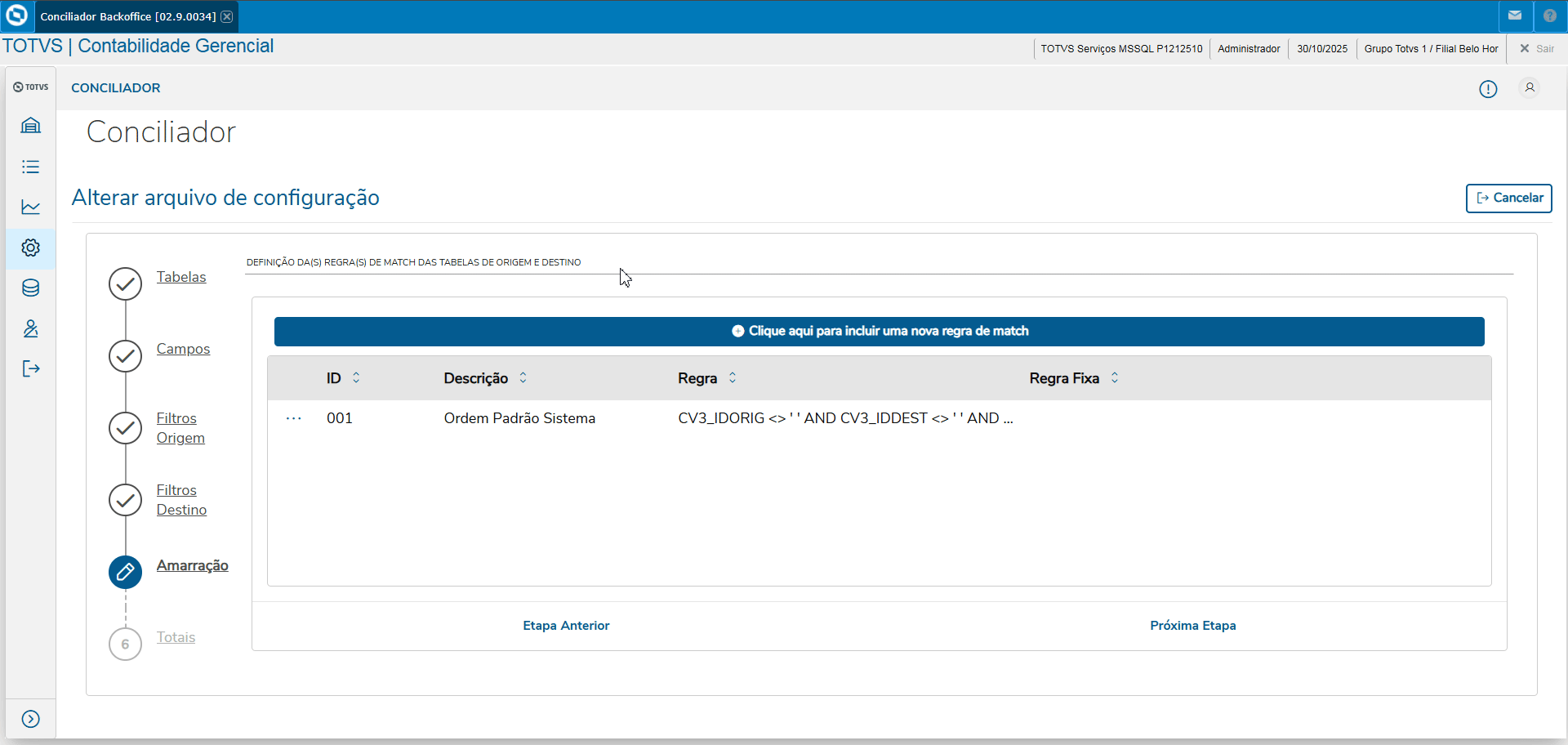The image size is (1568, 745).
Task: Click the step 6 circle for Totais
Action: click(x=125, y=644)
